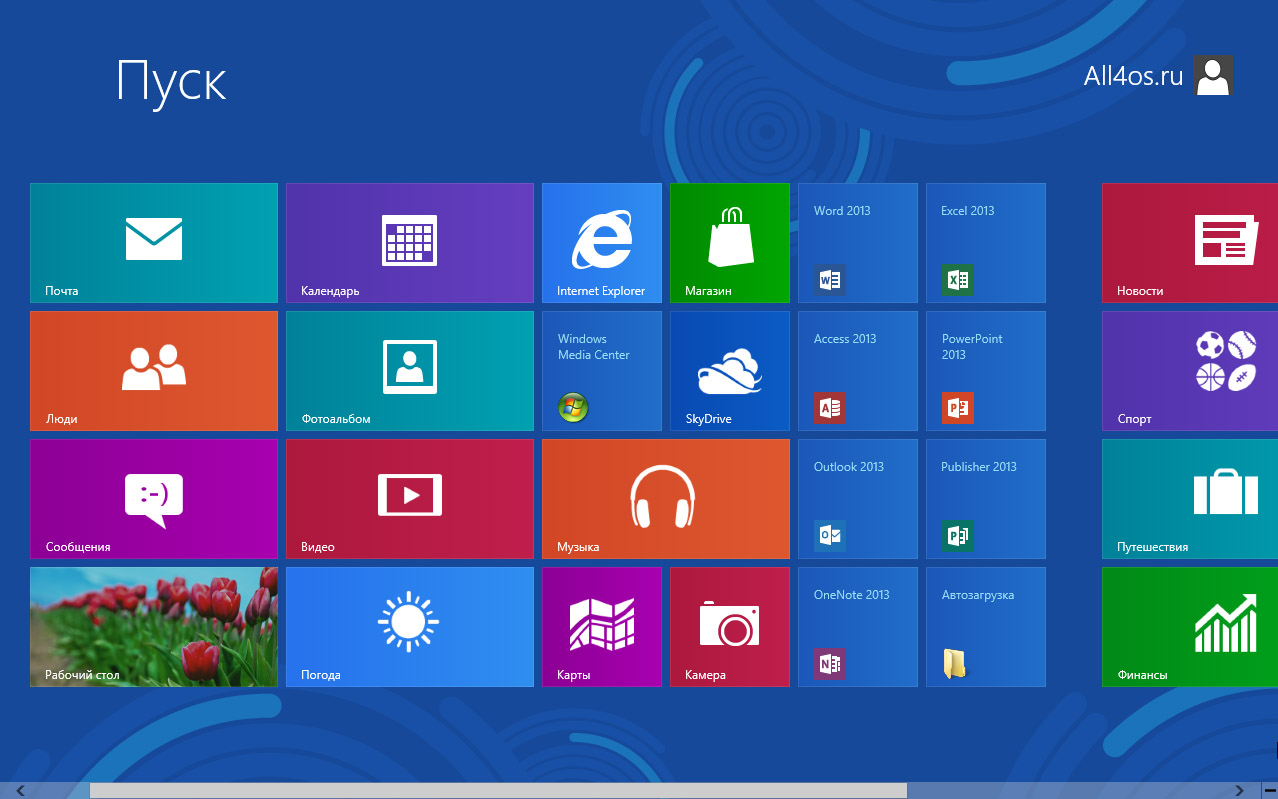Click the left scroll arrow
Screen dimensions: 1278x799
pyautogui.click(x=20, y=791)
